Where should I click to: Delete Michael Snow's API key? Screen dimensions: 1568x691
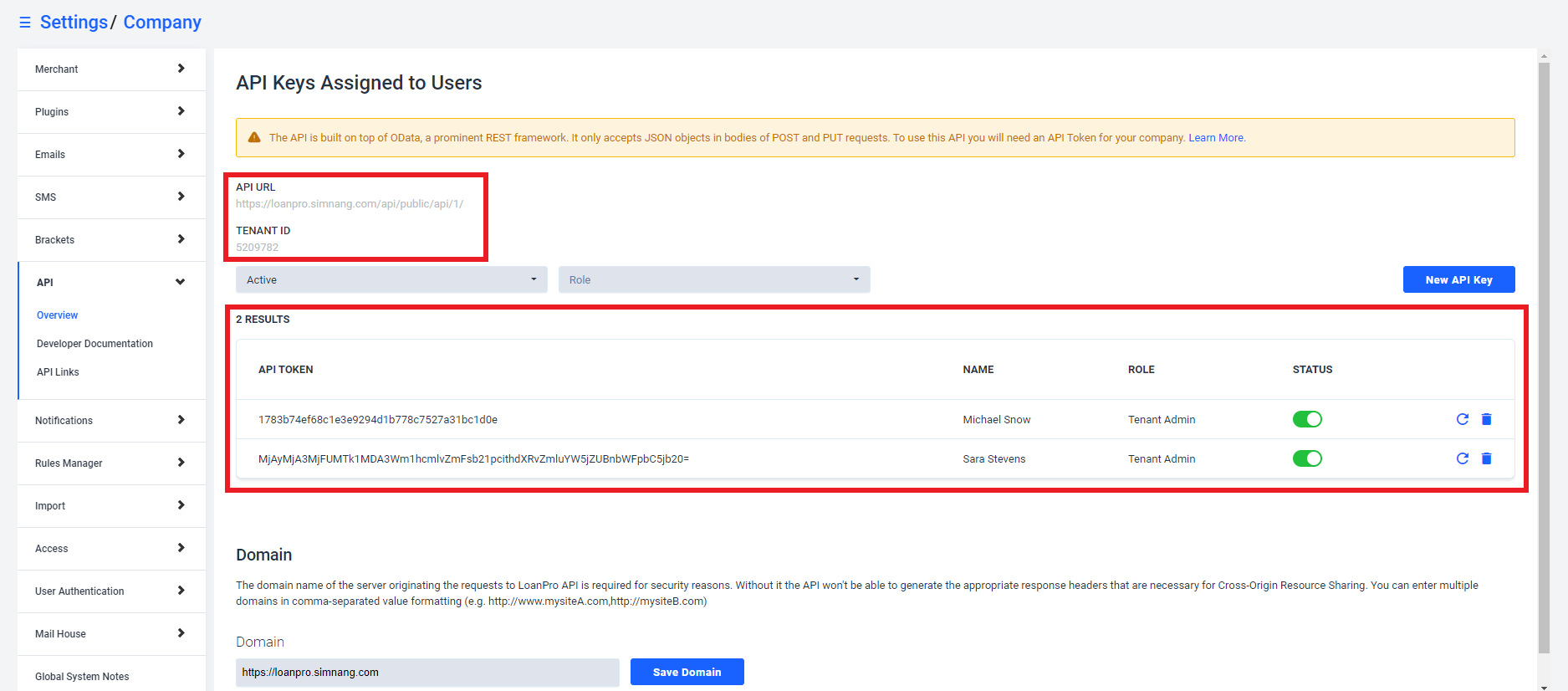[x=1486, y=419]
